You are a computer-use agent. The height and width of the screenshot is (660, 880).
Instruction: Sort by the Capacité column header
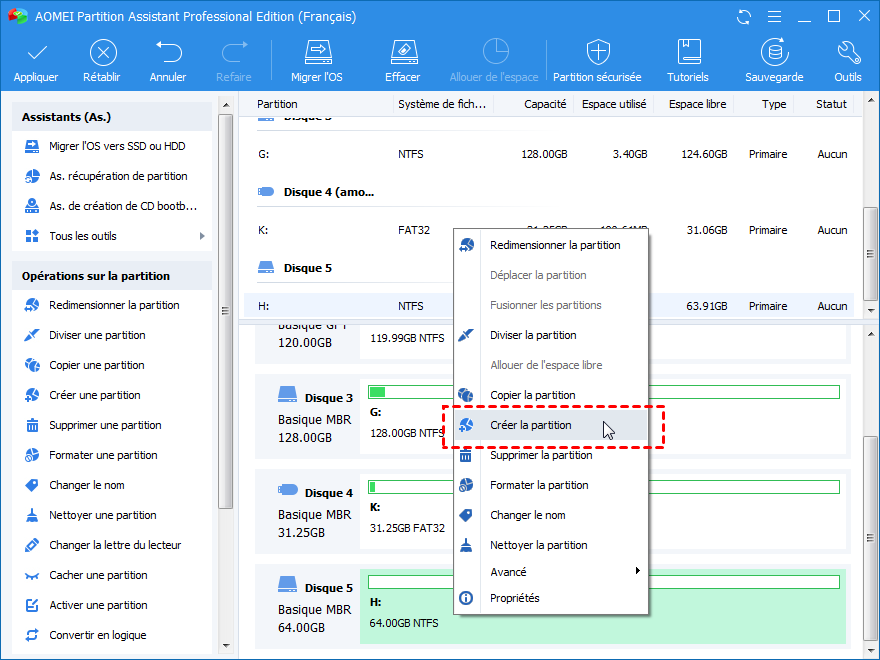pos(545,104)
